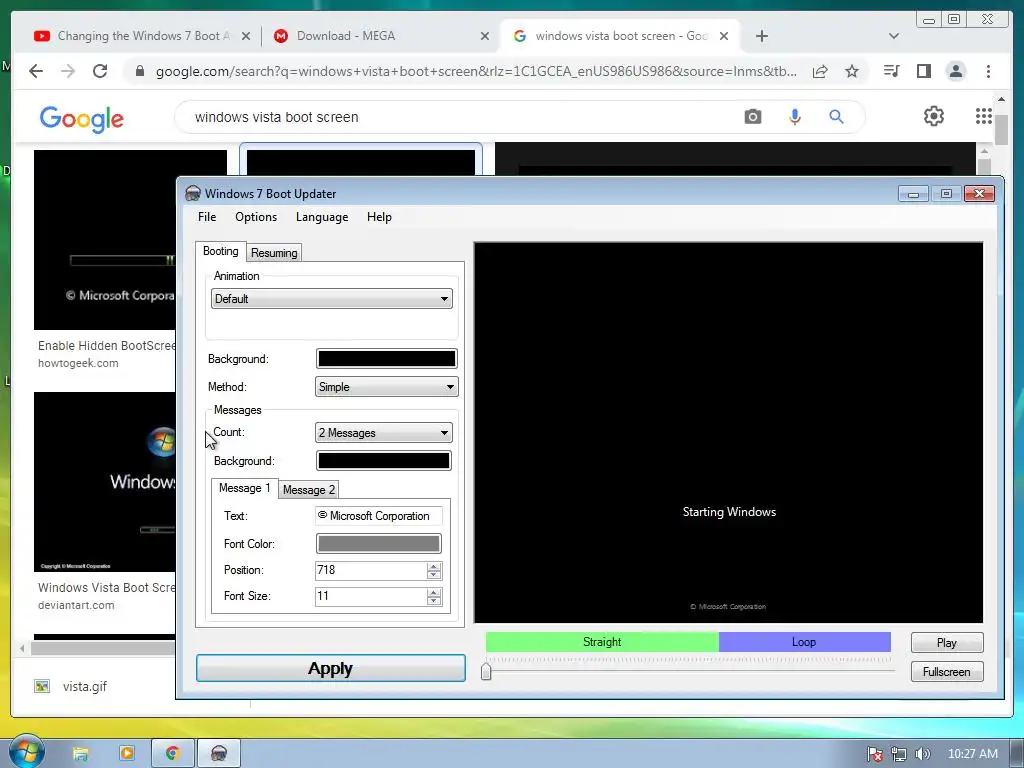Open the Options menu in Boot Updater
1024x768 pixels.
pos(256,217)
